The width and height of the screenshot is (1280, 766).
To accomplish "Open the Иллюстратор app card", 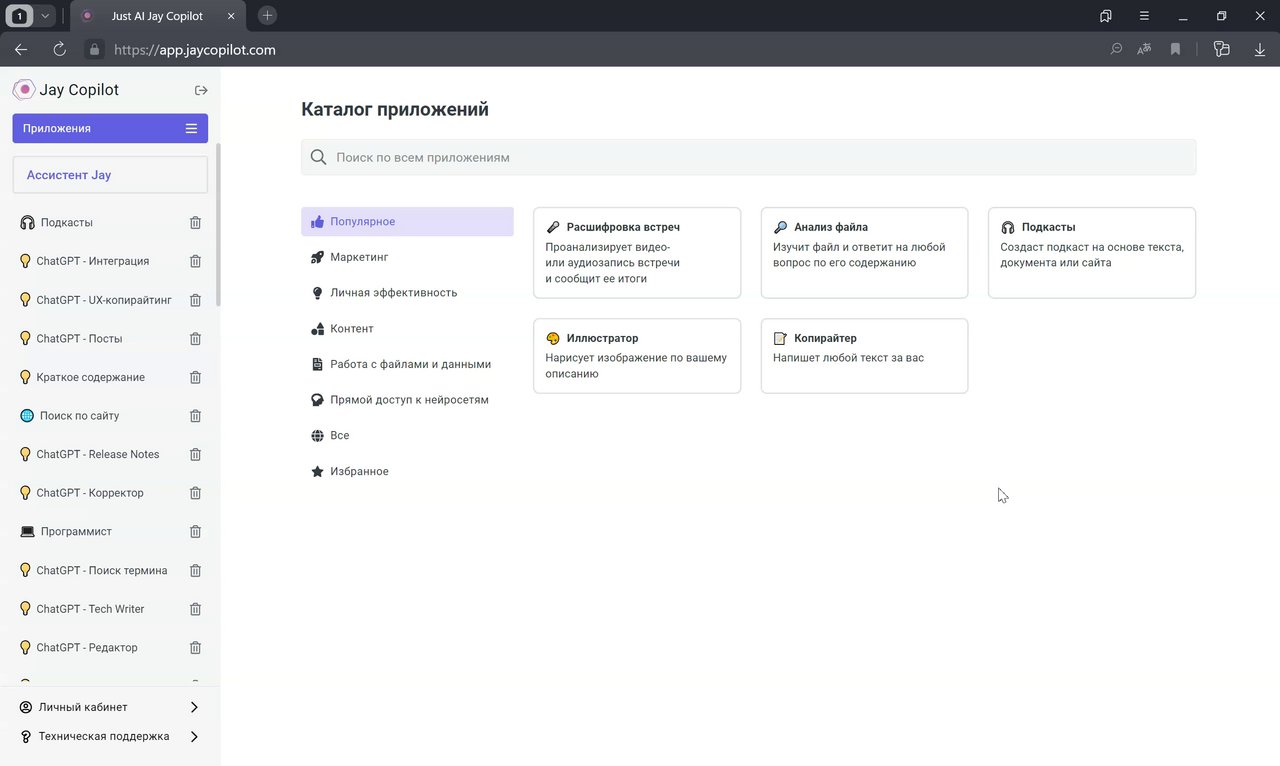I will coord(637,356).
